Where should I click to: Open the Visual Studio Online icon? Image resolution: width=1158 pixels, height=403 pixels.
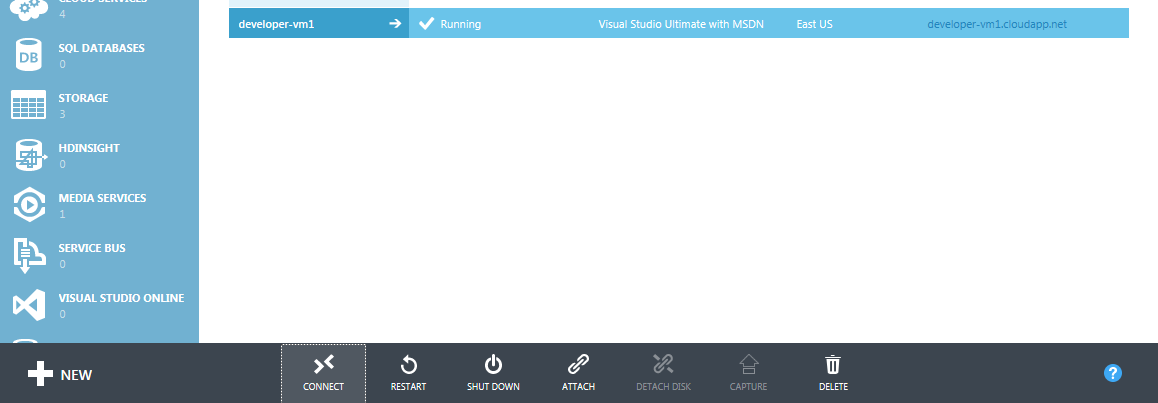[29, 306]
